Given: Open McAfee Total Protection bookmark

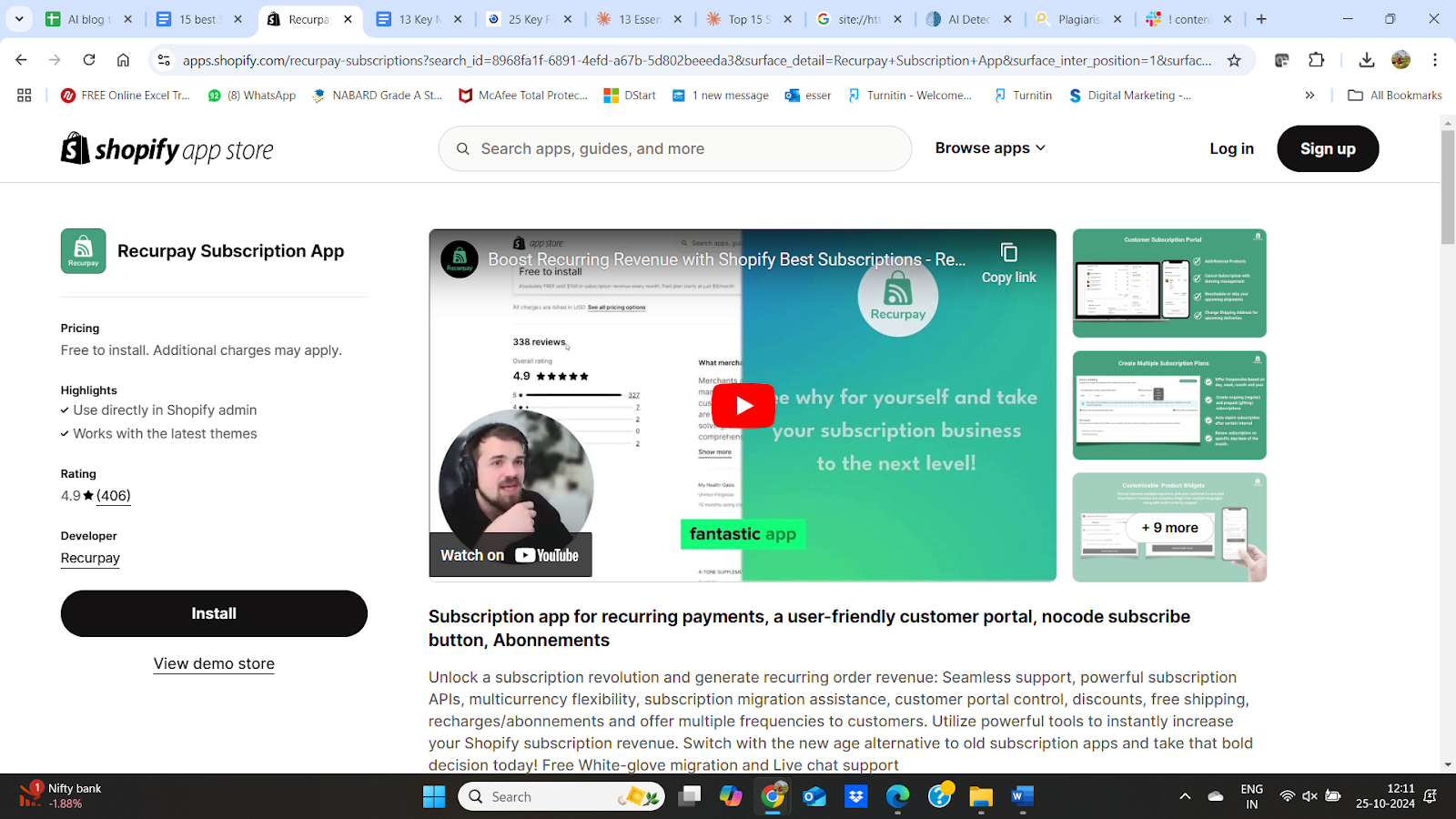Looking at the screenshot, I should tap(523, 95).
